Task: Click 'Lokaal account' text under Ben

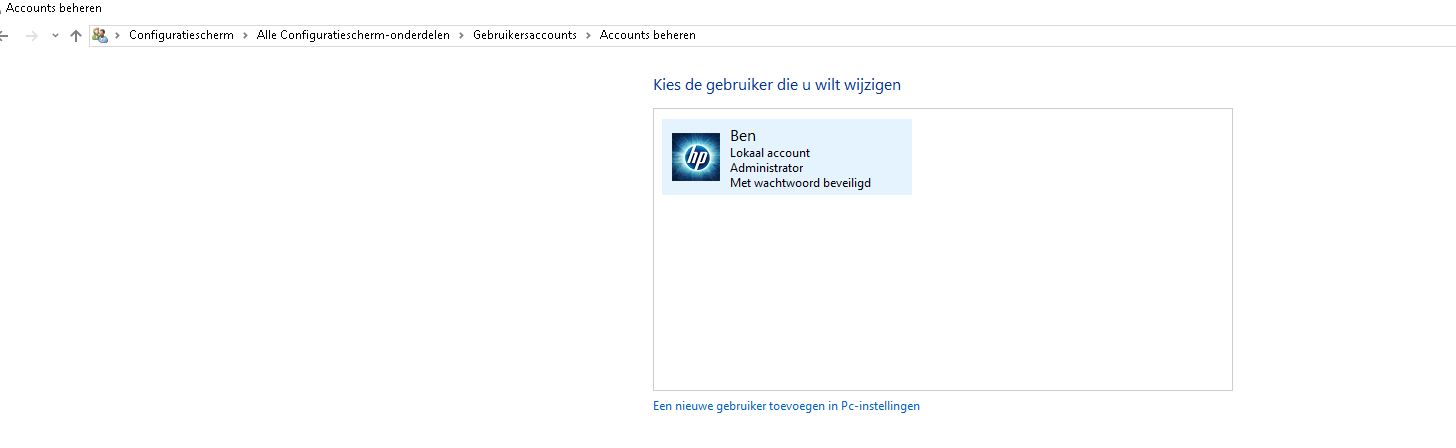Action: (770, 153)
